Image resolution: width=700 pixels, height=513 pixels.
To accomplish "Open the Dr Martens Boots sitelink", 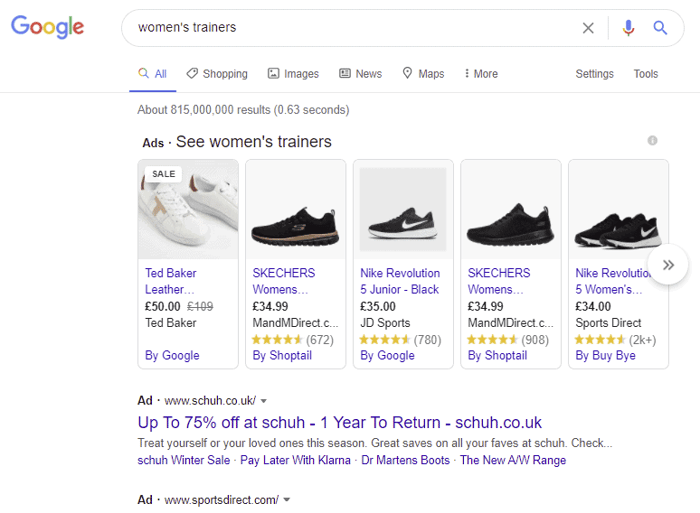I will (x=405, y=460).
